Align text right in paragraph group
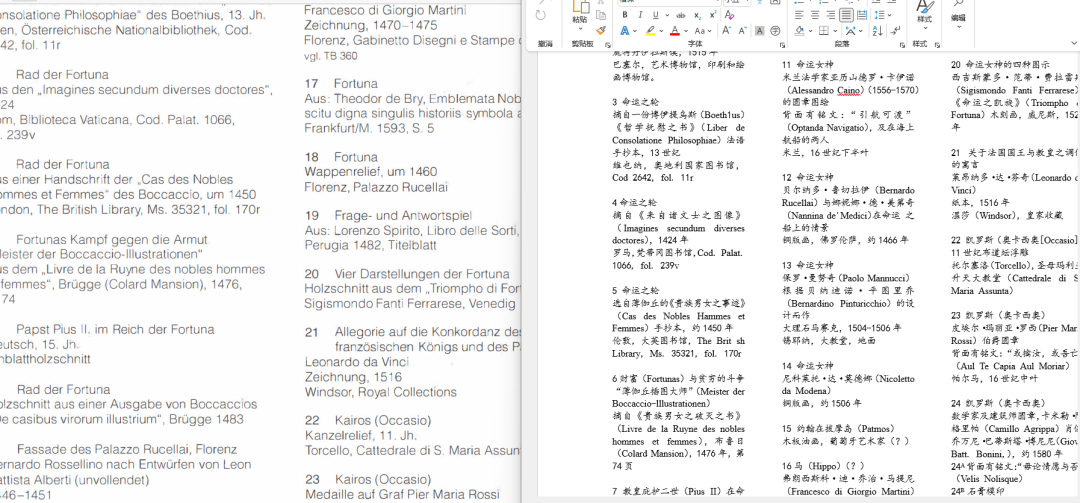 coord(831,15)
